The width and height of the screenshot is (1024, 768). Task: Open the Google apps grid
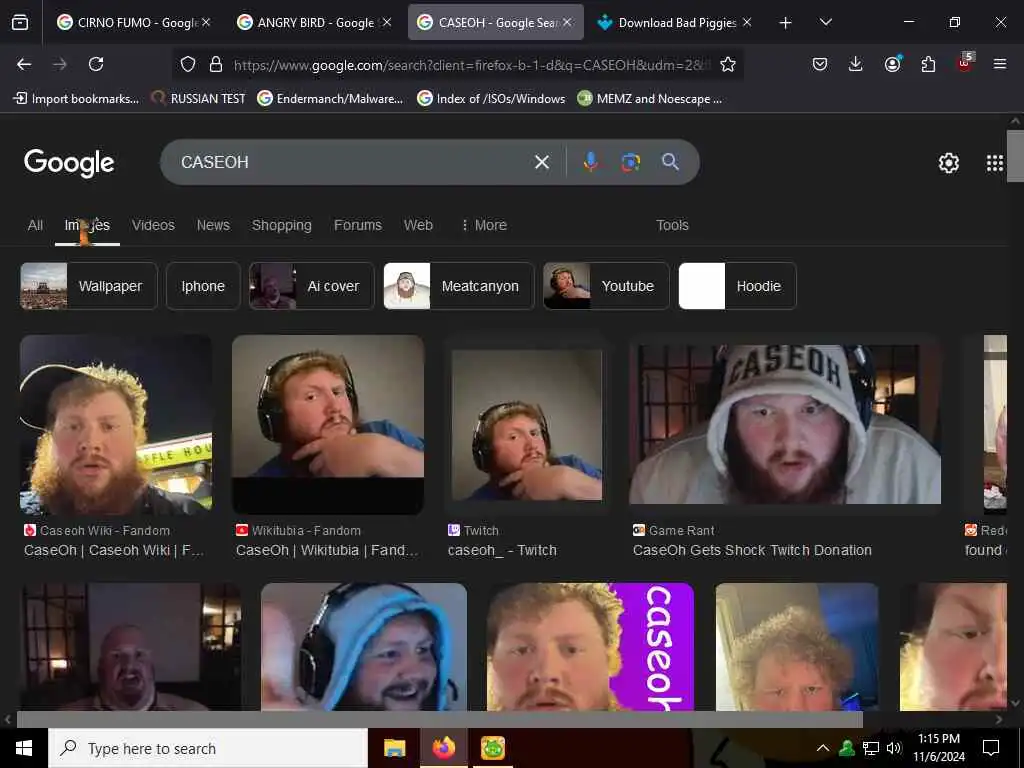pos(994,163)
